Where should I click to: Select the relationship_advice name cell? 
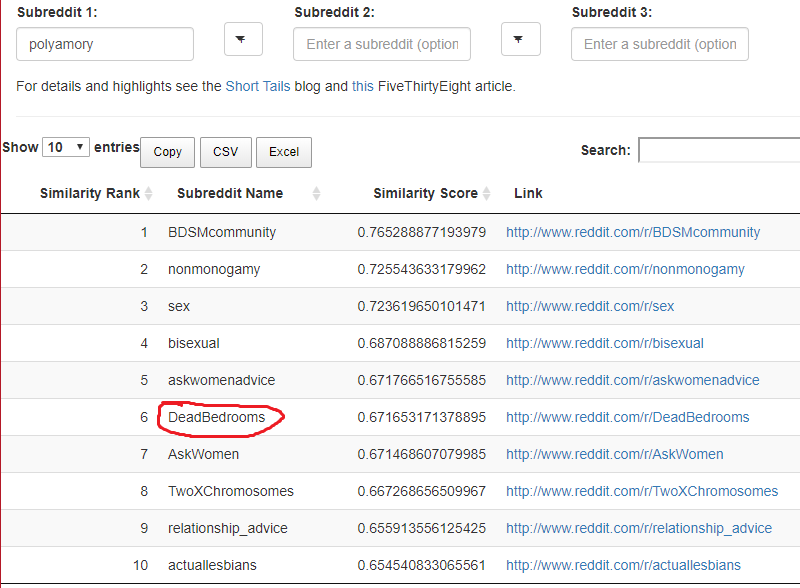[228, 528]
